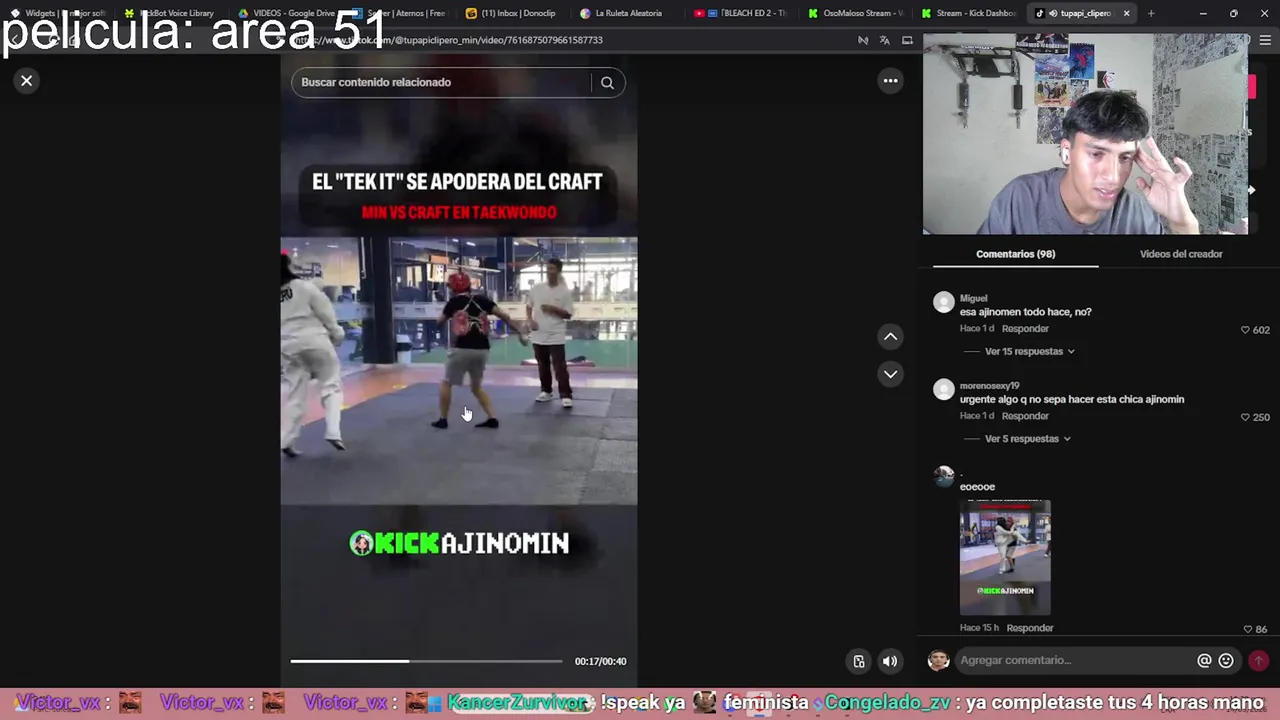Open the image attached to 'eoeooe' comment
Viewport: 1280px width, 720px height.
[1005, 557]
